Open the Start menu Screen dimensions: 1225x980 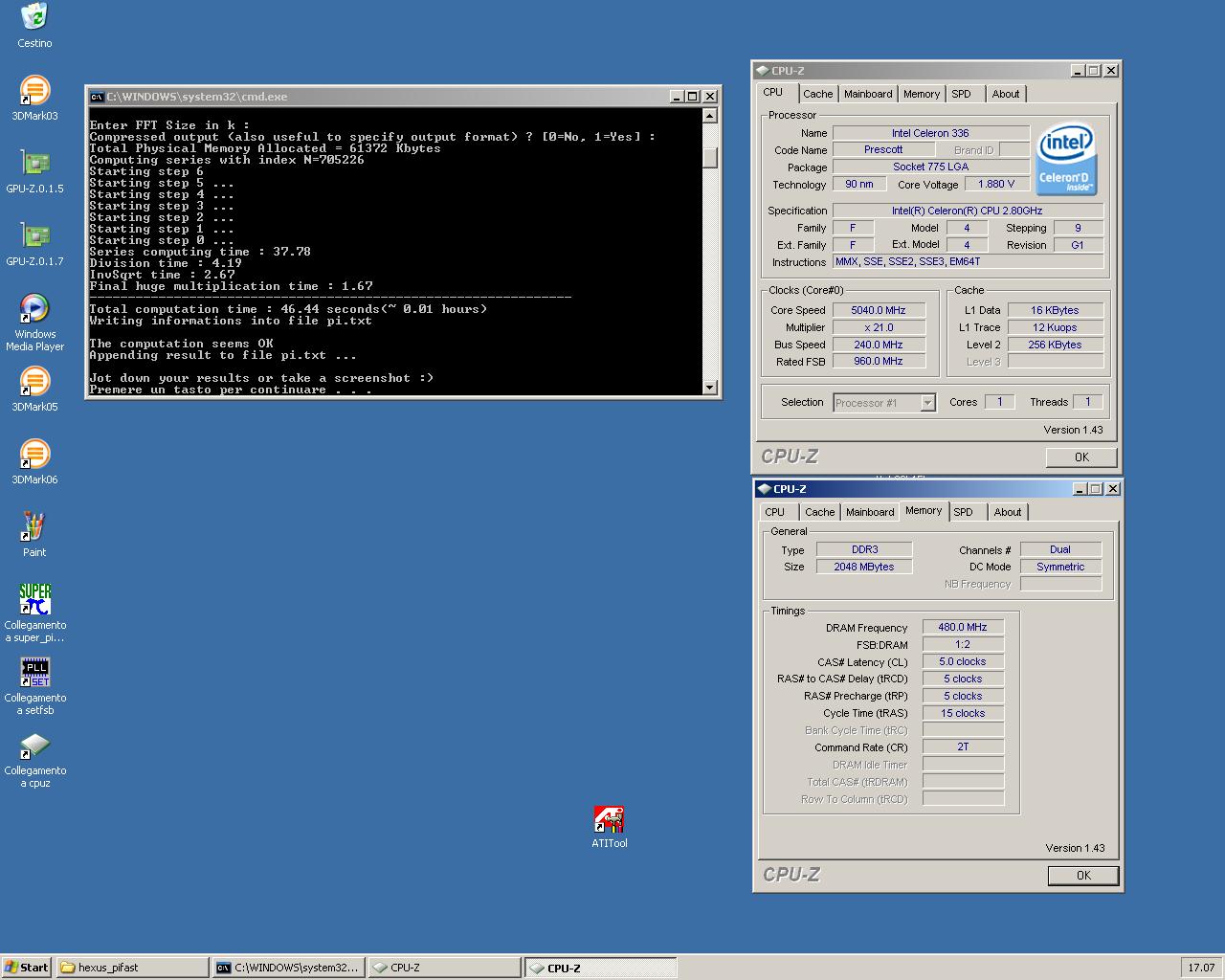26,968
